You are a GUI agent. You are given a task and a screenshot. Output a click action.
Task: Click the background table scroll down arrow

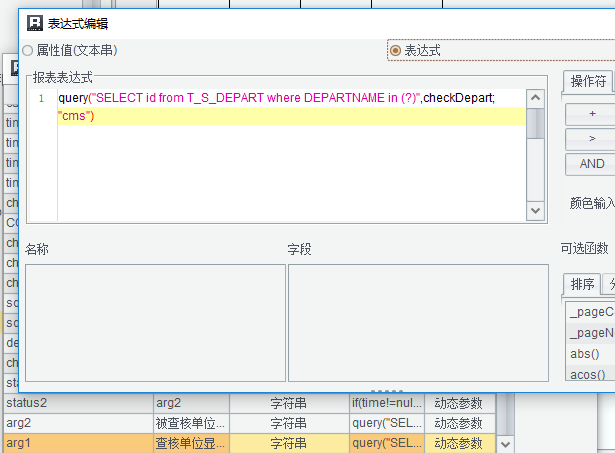[505, 444]
